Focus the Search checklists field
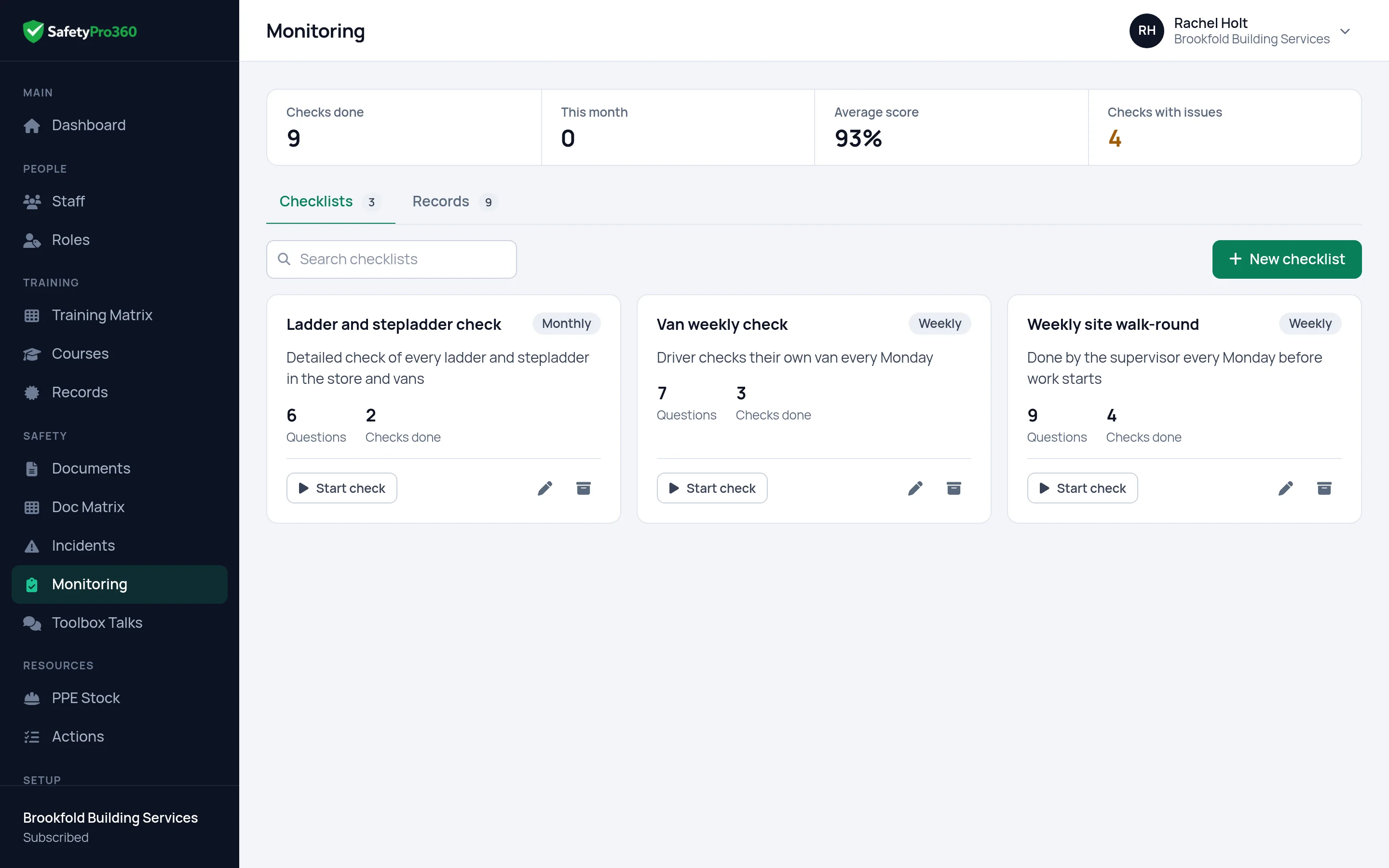 click(392, 259)
